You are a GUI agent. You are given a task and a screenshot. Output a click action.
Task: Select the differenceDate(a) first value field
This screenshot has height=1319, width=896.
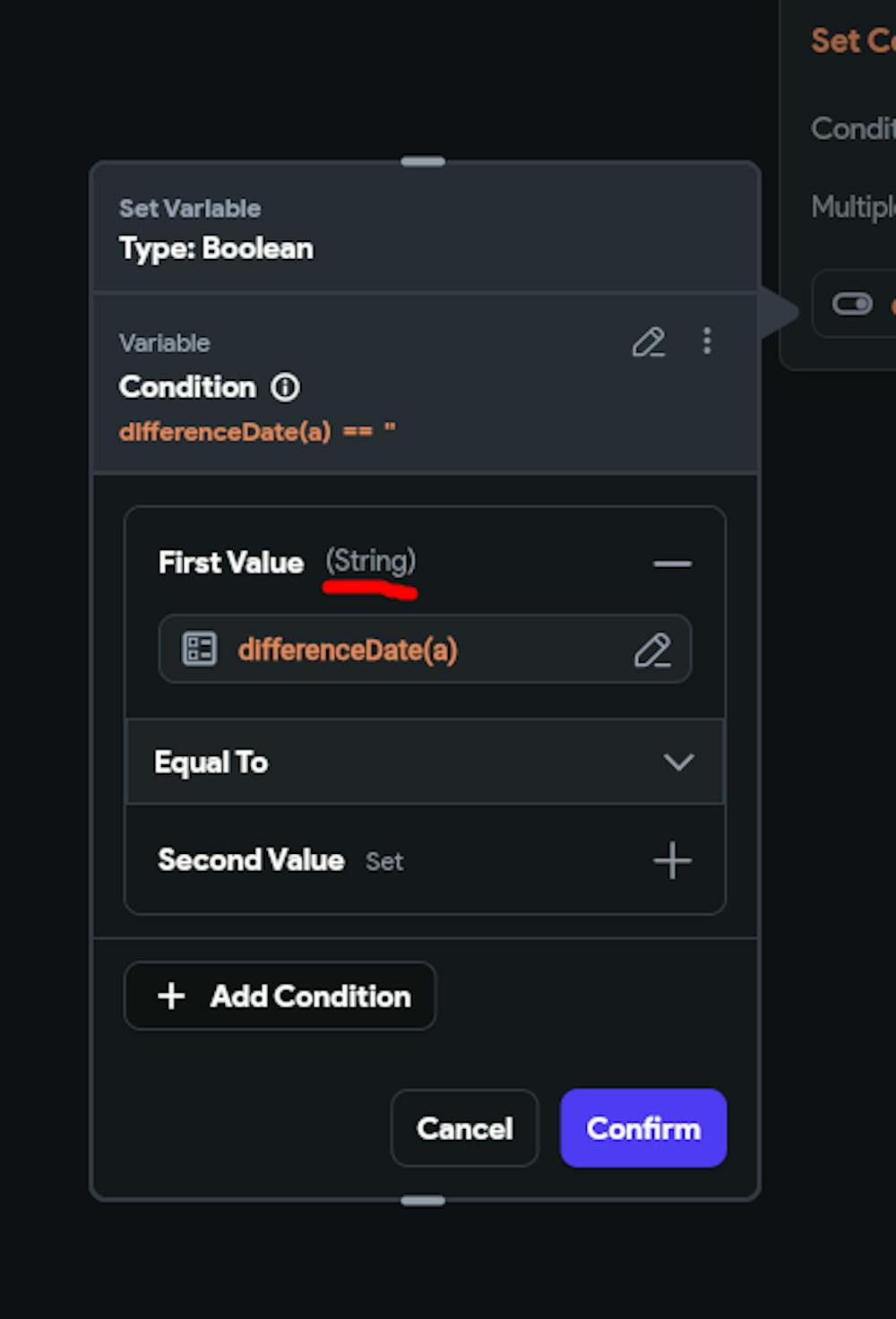point(394,650)
